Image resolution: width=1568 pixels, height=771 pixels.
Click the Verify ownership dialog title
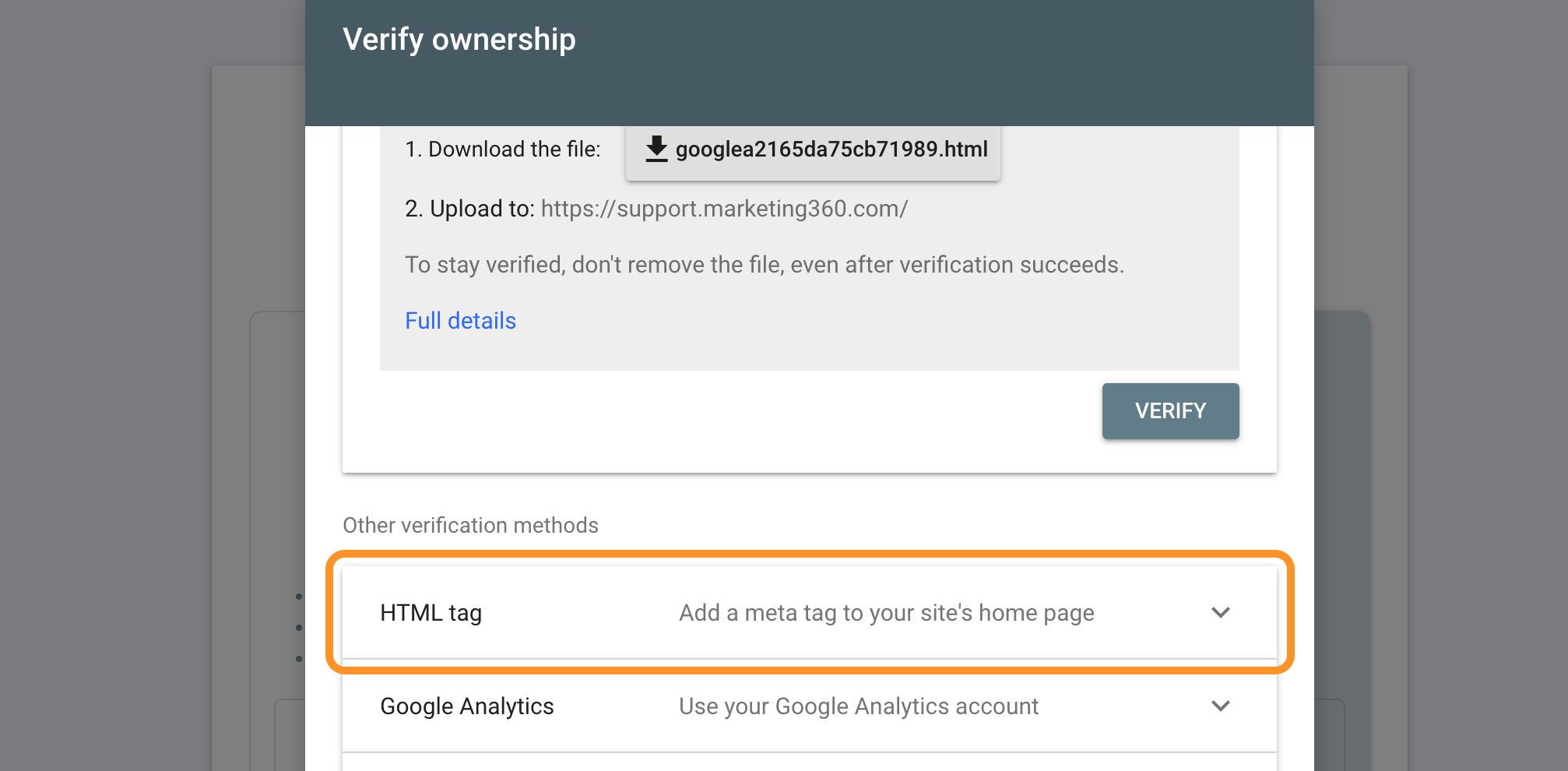[459, 40]
